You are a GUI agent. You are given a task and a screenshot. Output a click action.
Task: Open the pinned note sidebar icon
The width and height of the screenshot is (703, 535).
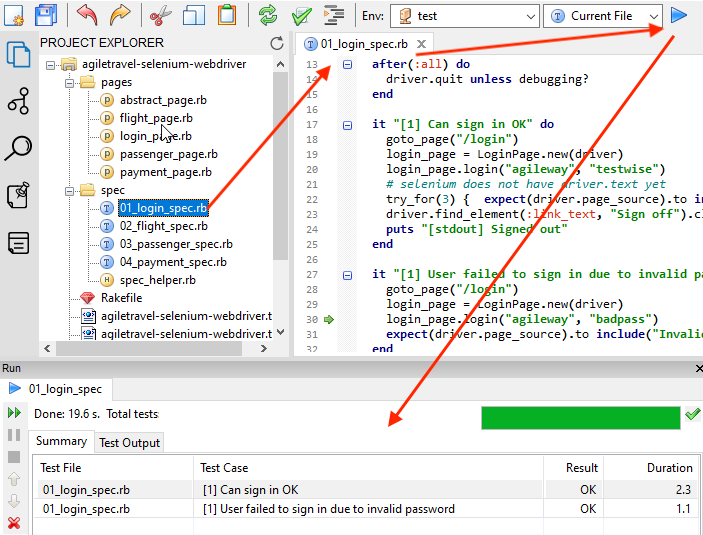coord(19,195)
